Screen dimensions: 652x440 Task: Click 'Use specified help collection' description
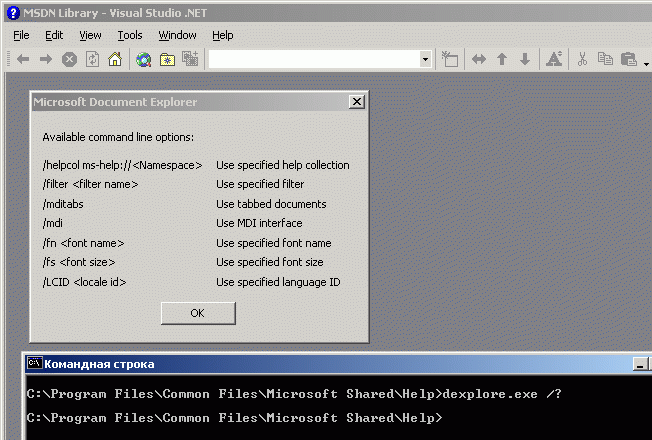coord(283,165)
